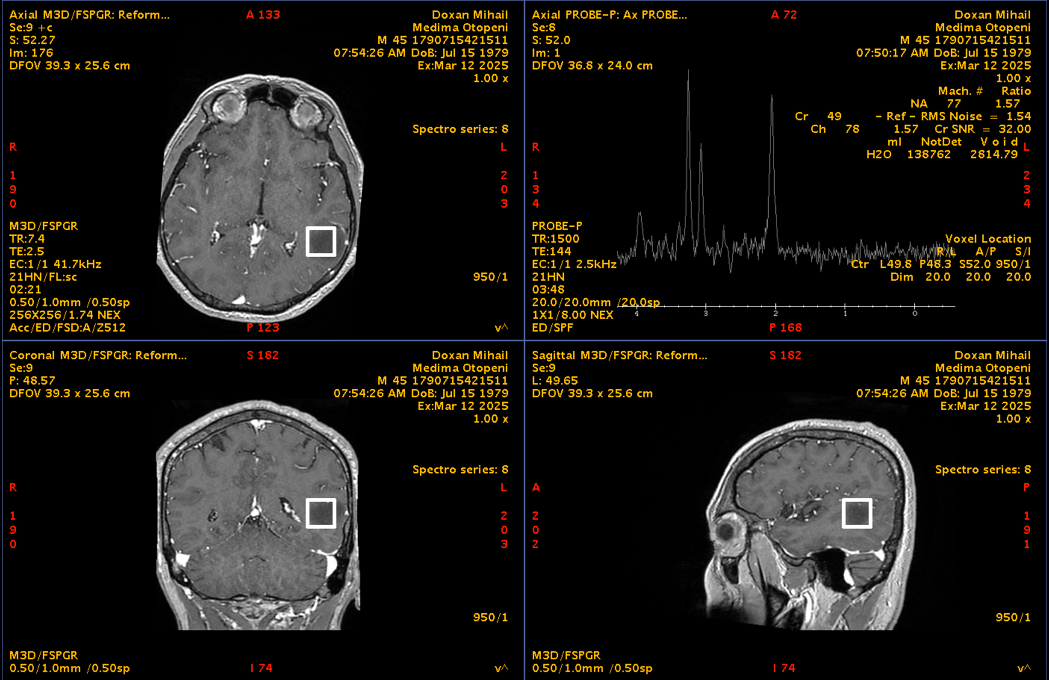This screenshot has width=1049, height=680.
Task: Click the Spectro series: 8 label in sagittal view
Action: tap(983, 470)
